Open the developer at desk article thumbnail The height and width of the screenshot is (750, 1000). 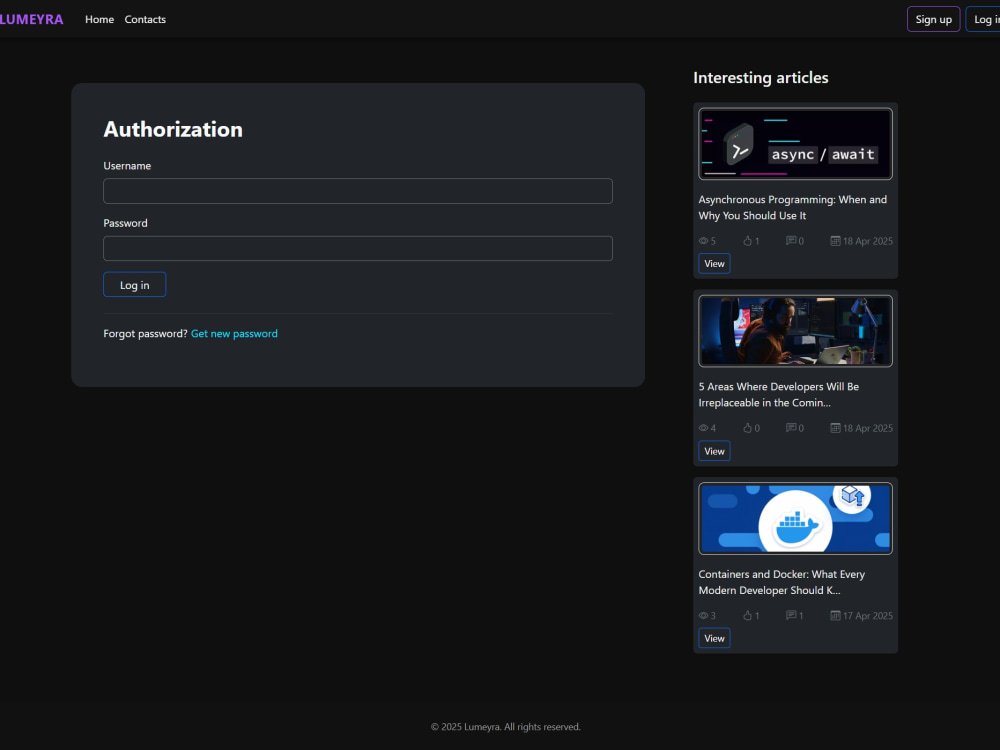[x=795, y=331]
